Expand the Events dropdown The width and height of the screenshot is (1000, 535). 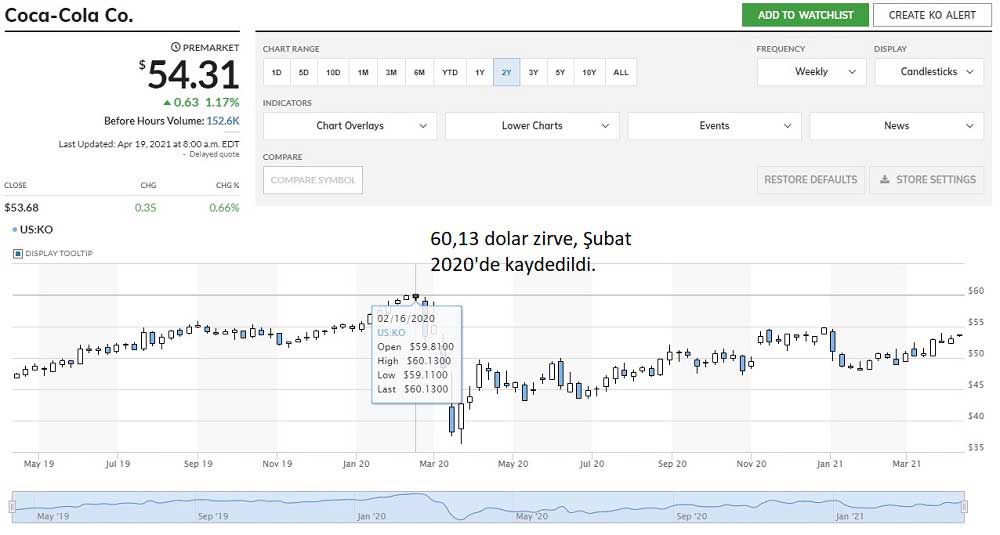(714, 126)
